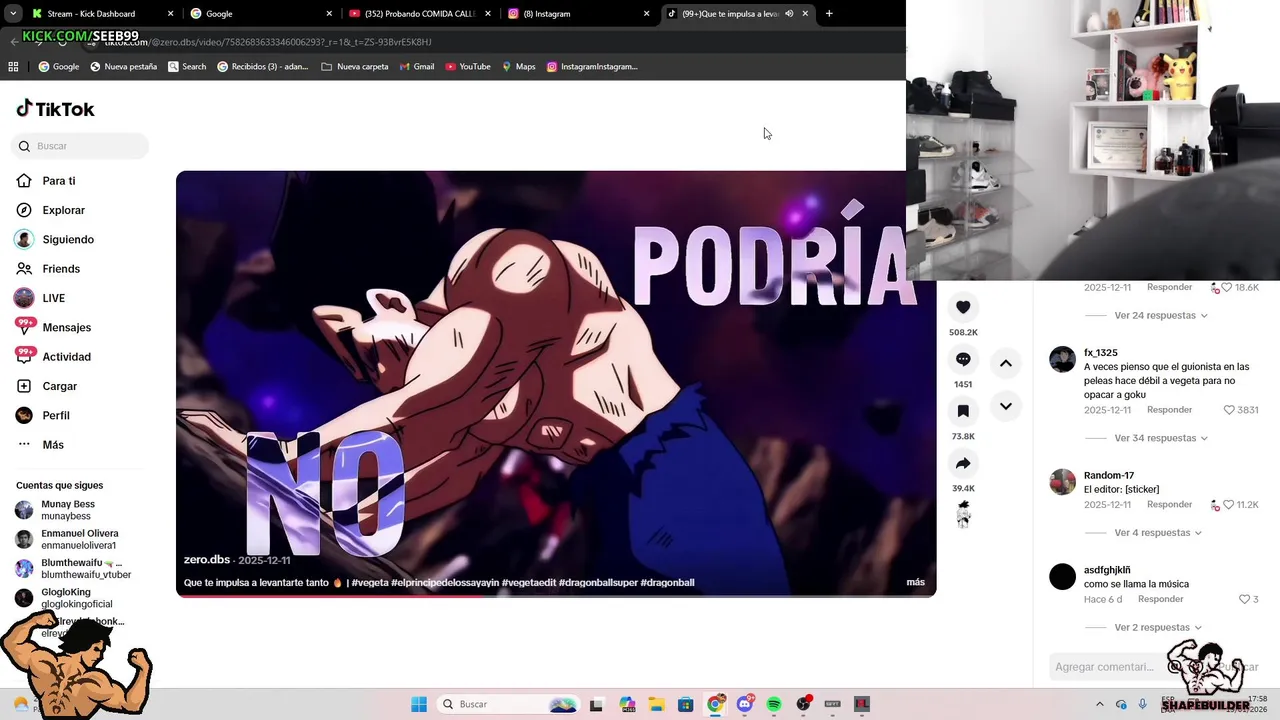
Task: Like Random-17's comment
Action: click(1227, 505)
